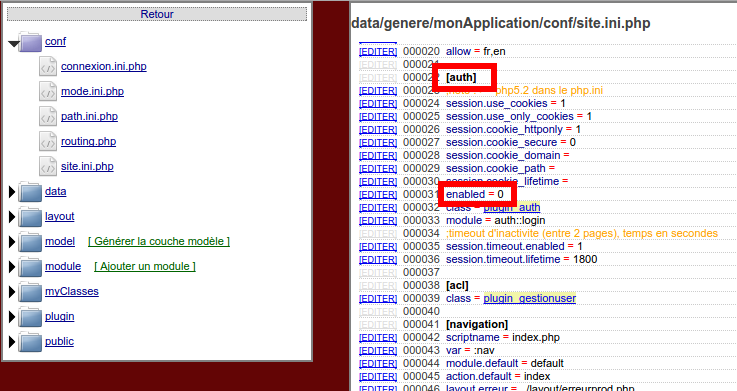Viewport: 737px width, 391px height.
Task: Expand the module folder arrow
Action: click(12, 266)
